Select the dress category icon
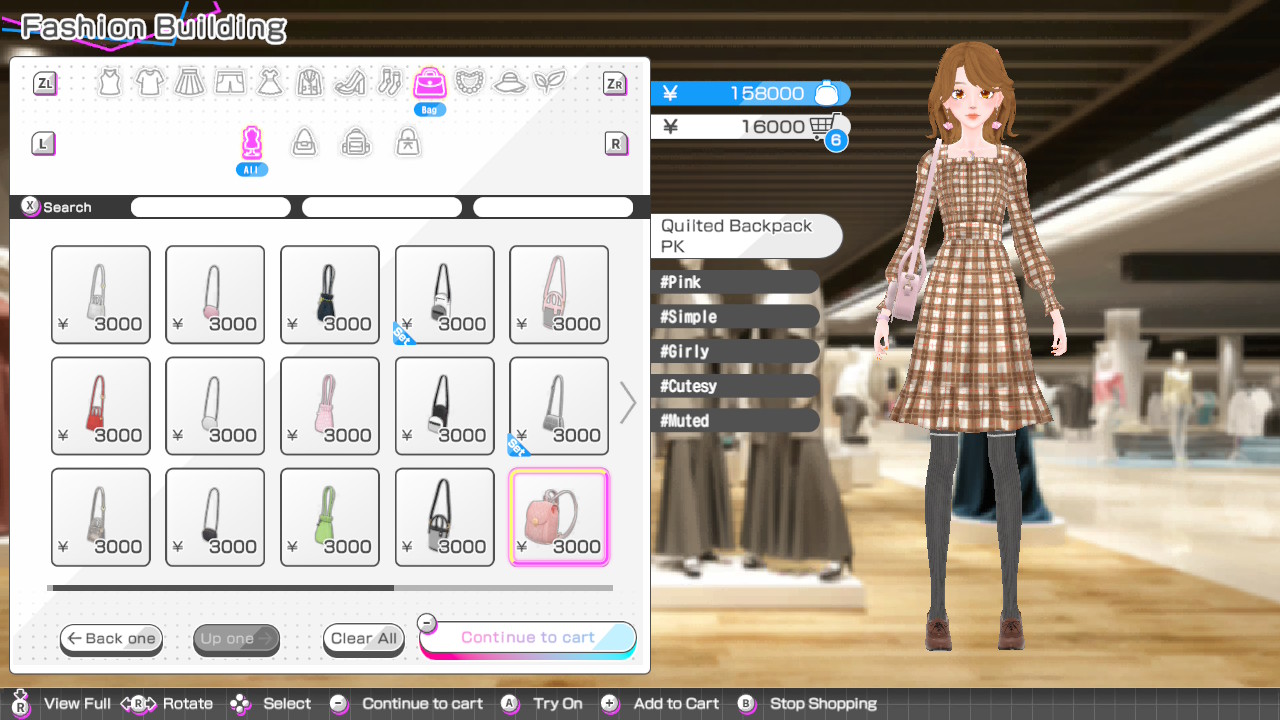1280x720 pixels. tap(269, 82)
